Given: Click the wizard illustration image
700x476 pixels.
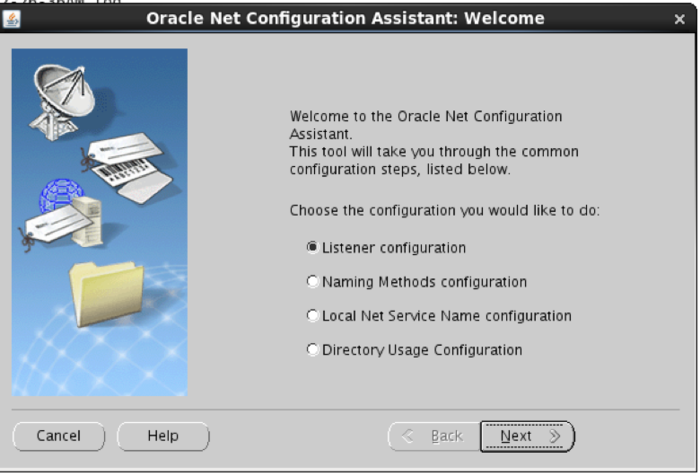Looking at the screenshot, I should point(100,222).
